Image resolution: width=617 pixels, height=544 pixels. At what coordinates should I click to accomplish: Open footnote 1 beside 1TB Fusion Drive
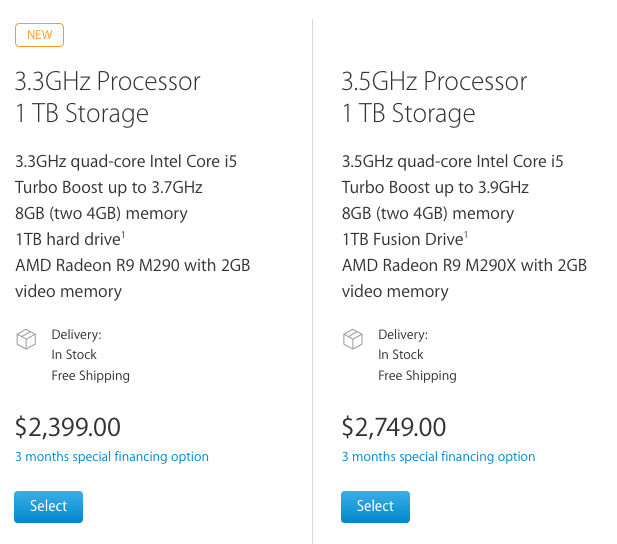[466, 234]
